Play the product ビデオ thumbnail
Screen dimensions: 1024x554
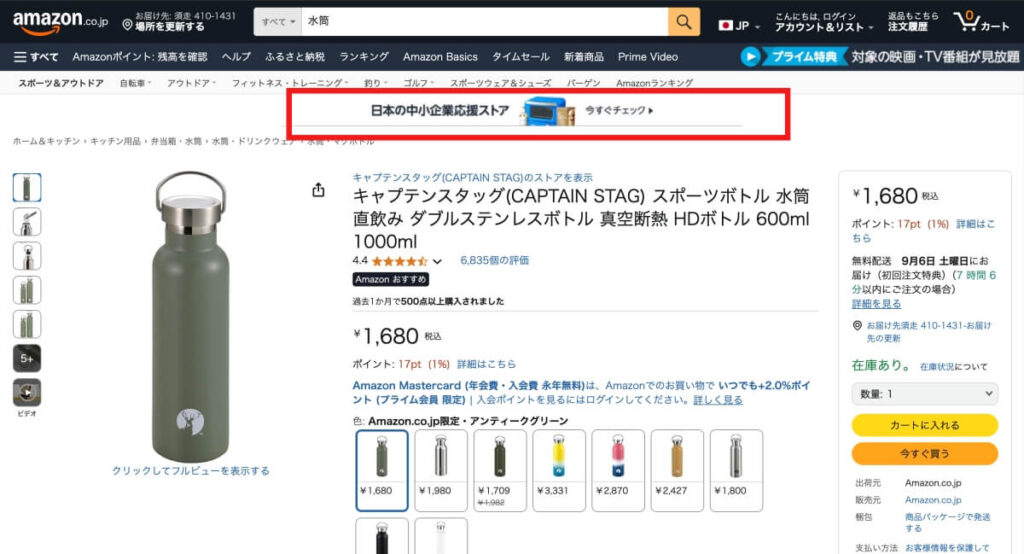(27, 393)
